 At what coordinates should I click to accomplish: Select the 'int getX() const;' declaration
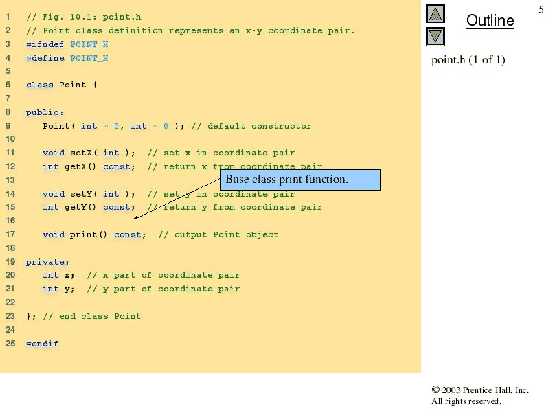(x=89, y=166)
